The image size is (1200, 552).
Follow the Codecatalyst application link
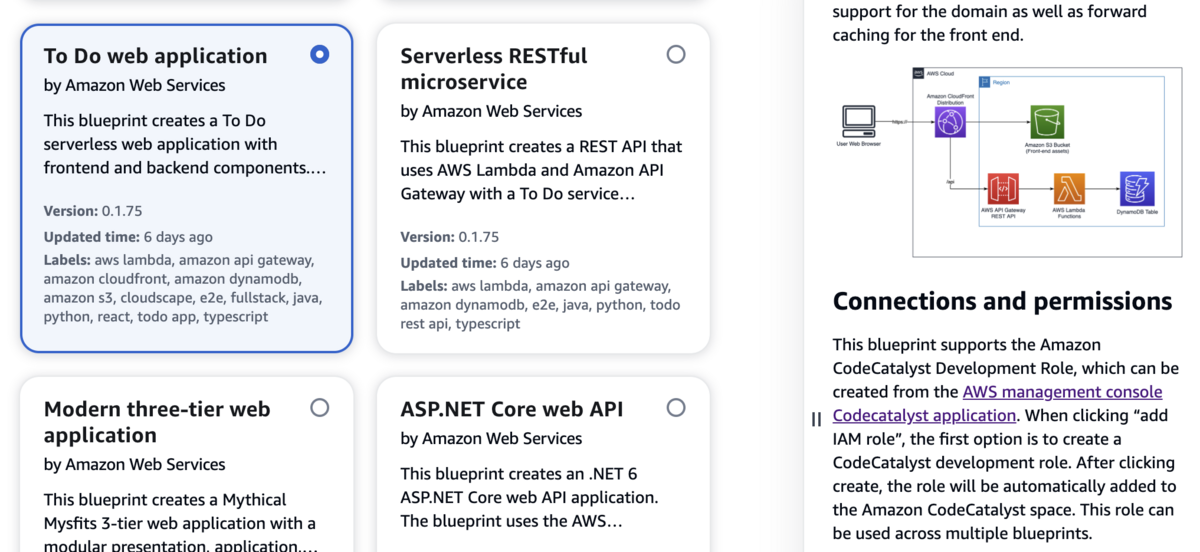pyautogui.click(x=924, y=415)
